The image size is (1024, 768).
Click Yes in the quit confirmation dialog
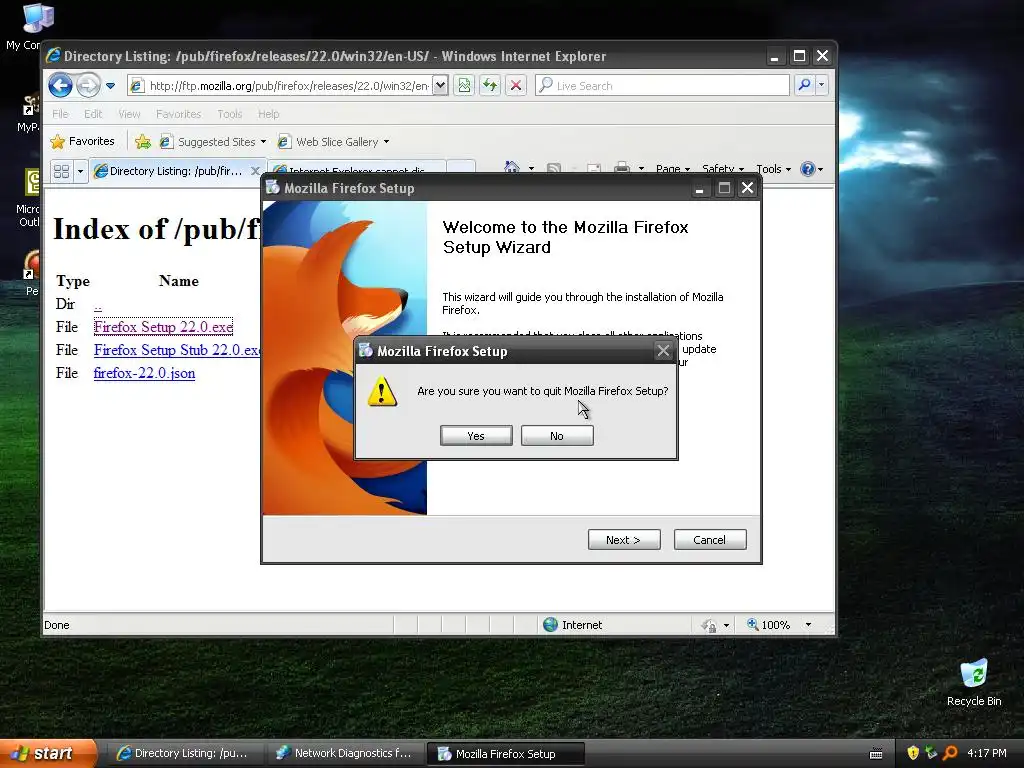pos(476,436)
